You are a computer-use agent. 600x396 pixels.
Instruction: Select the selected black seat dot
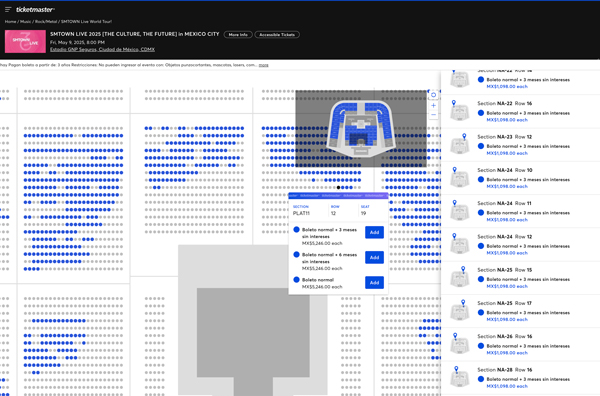pyautogui.click(x=338, y=187)
